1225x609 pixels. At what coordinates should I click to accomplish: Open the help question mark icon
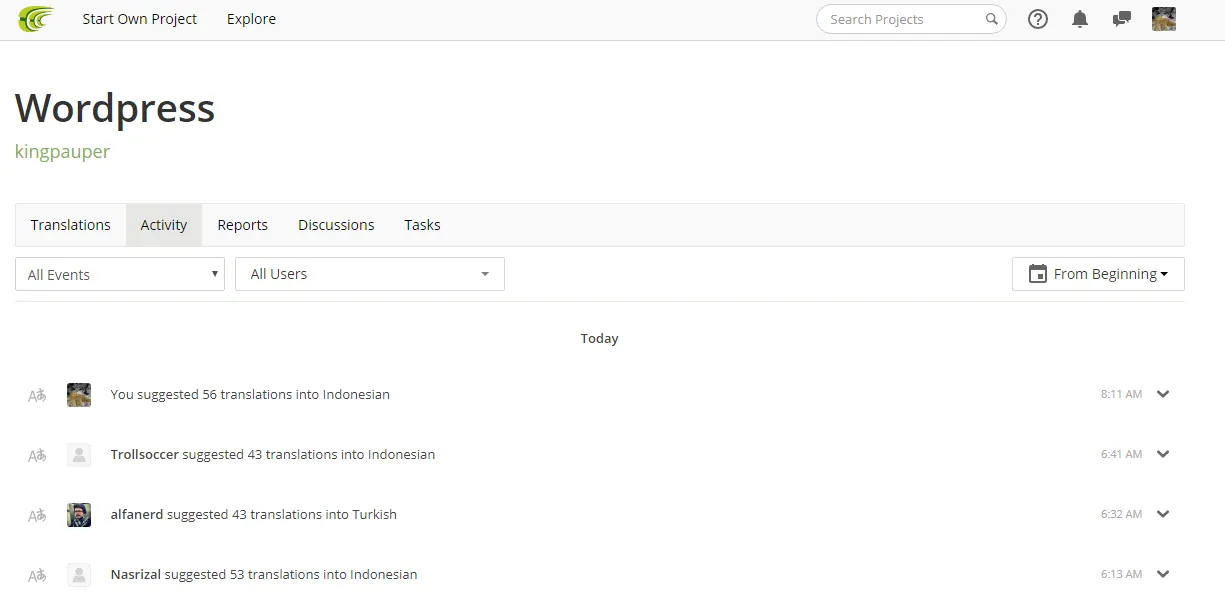1038,19
